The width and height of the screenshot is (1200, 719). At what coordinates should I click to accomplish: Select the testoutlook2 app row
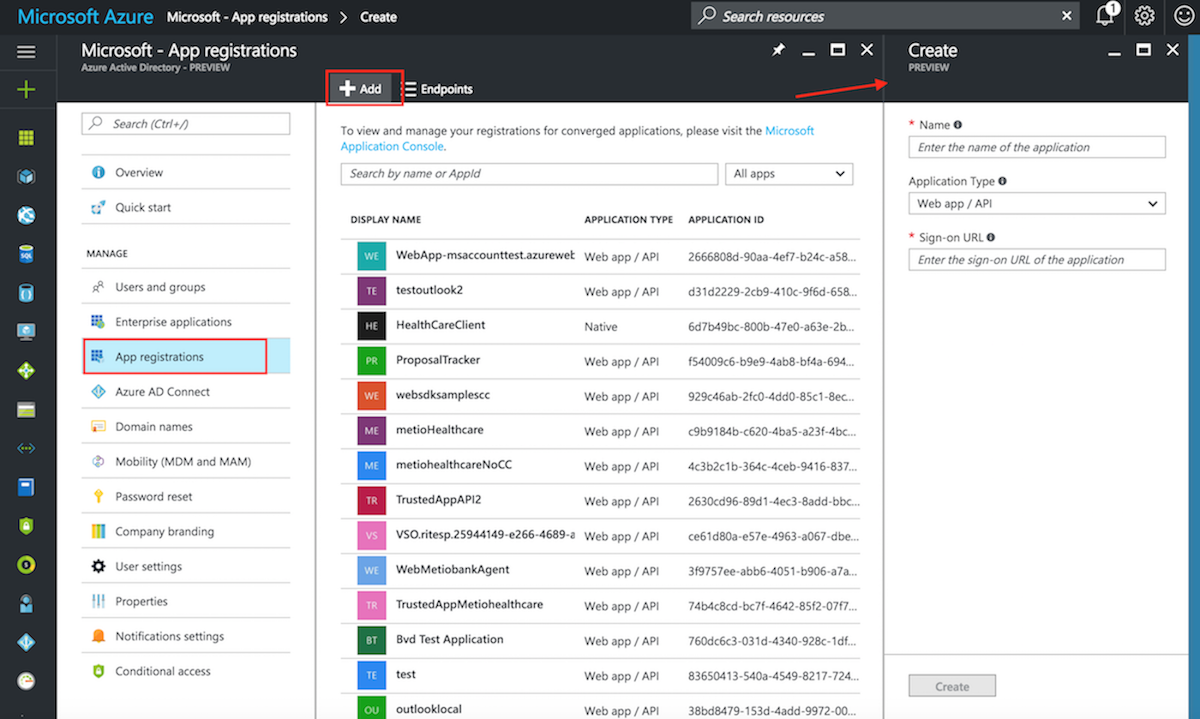[600, 290]
